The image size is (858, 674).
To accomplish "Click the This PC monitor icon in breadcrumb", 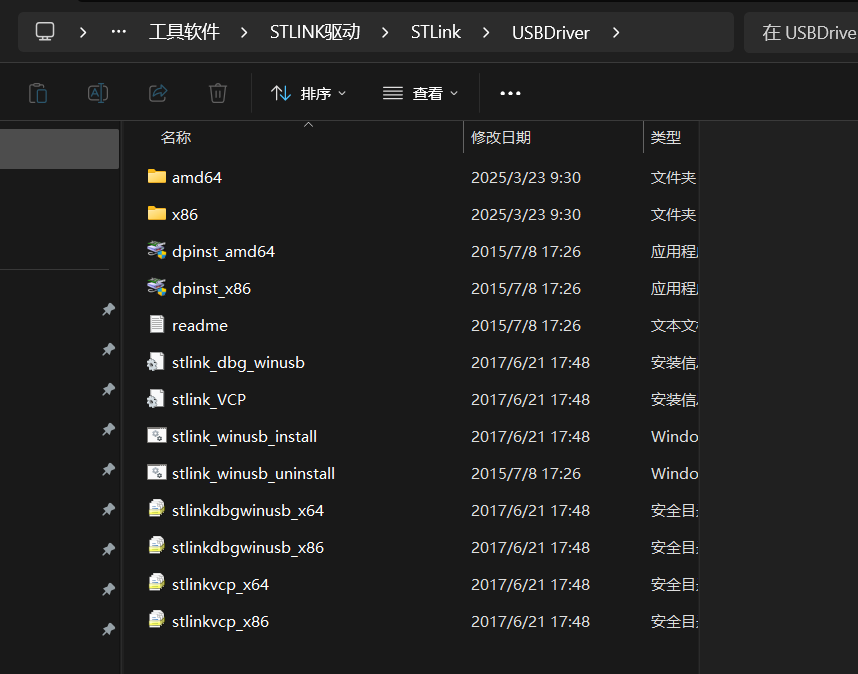I will point(45,32).
